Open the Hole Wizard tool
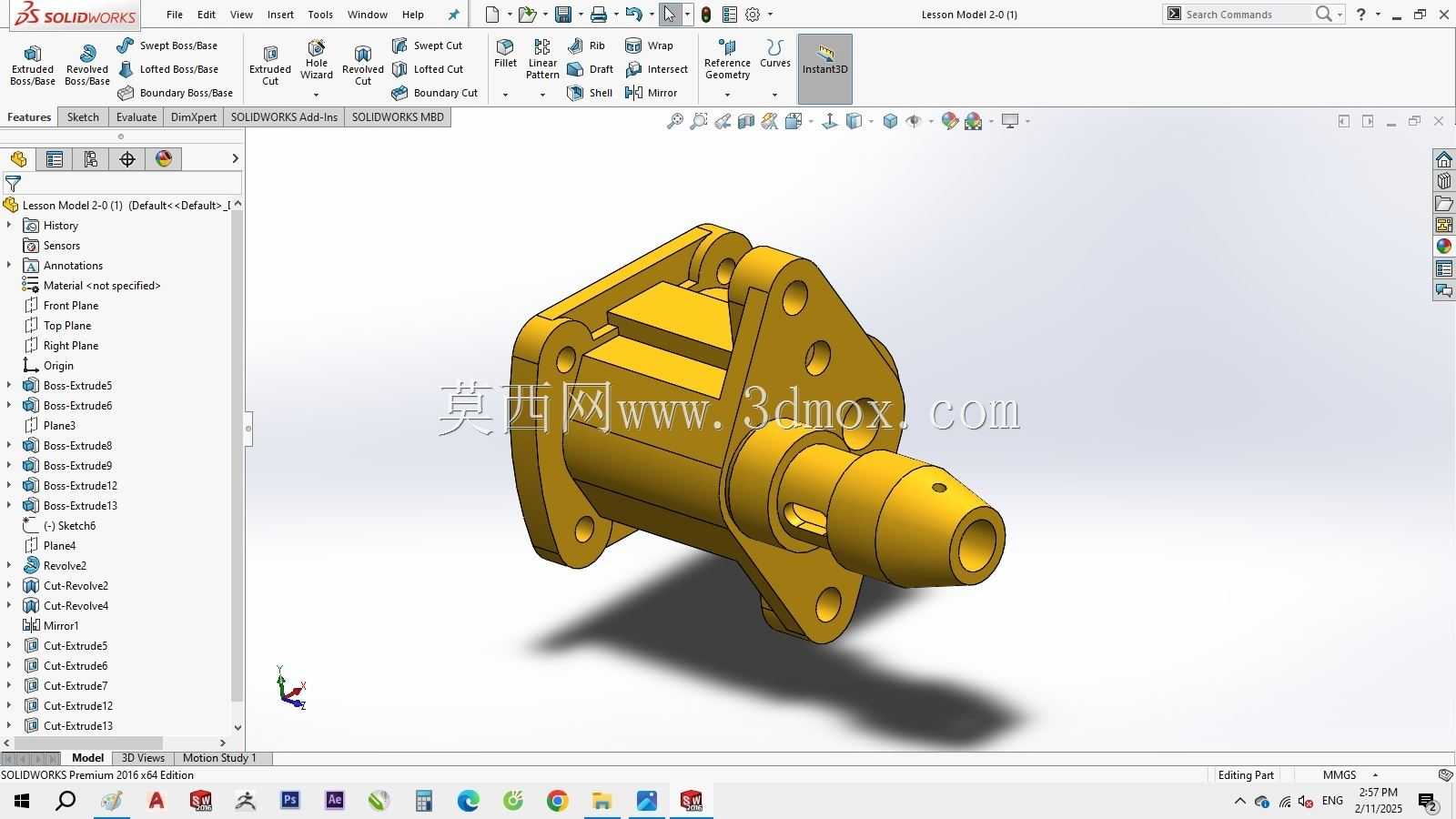Viewport: 1456px width, 819px height. coord(316,60)
